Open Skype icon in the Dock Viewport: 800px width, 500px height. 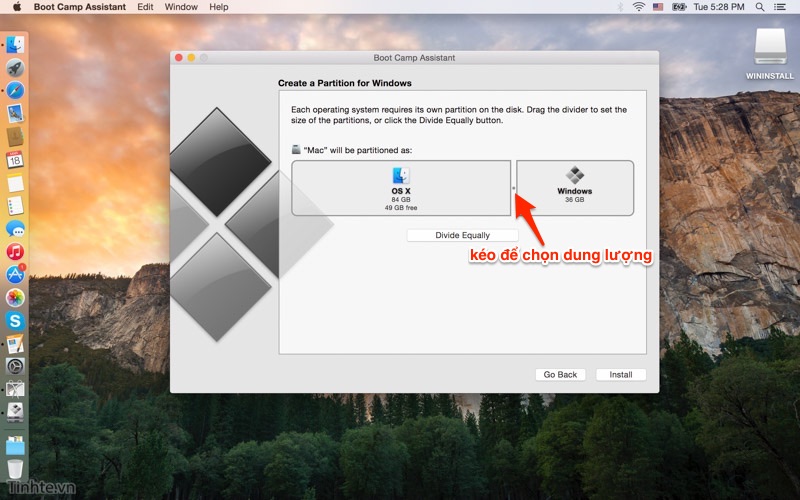[x=15, y=320]
